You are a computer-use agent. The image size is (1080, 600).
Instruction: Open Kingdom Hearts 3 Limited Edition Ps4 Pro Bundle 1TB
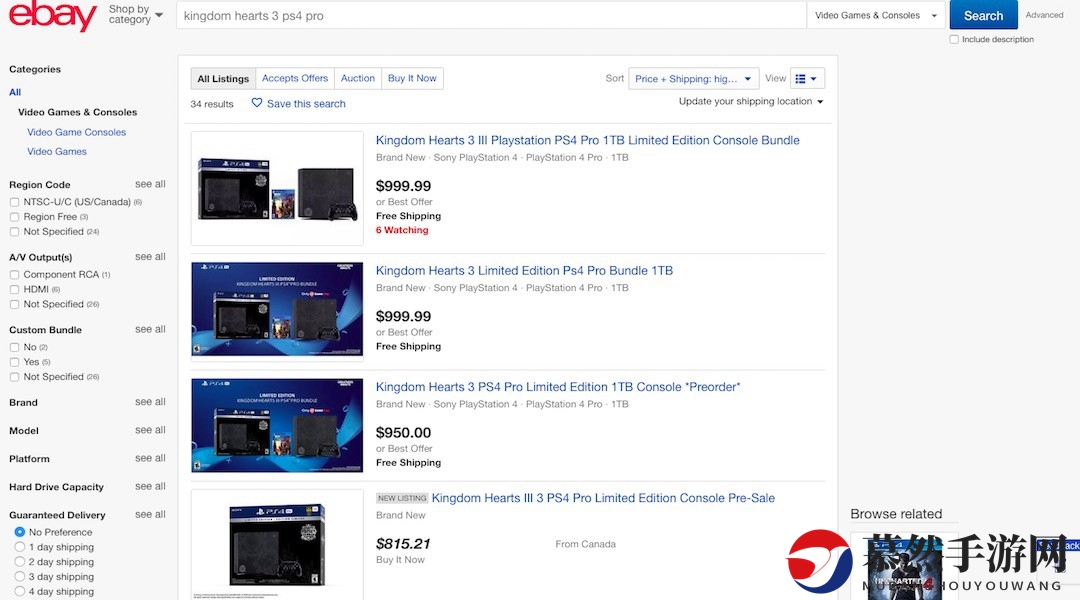point(524,271)
